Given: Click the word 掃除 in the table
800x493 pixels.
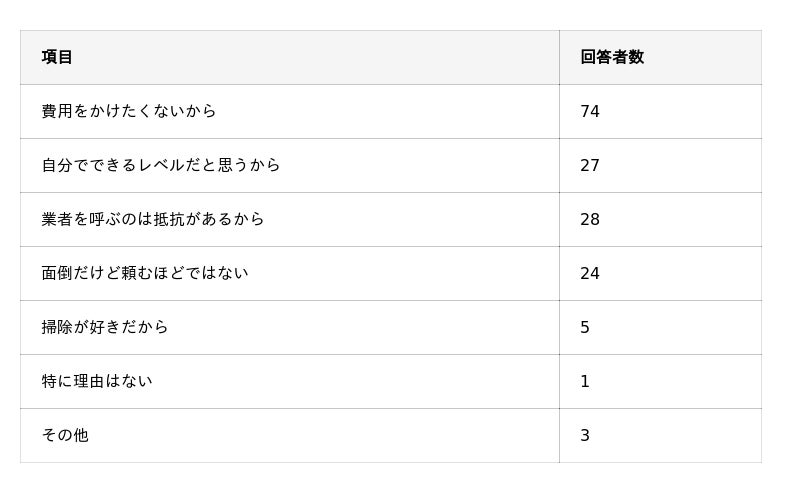Looking at the screenshot, I should coord(57,327).
